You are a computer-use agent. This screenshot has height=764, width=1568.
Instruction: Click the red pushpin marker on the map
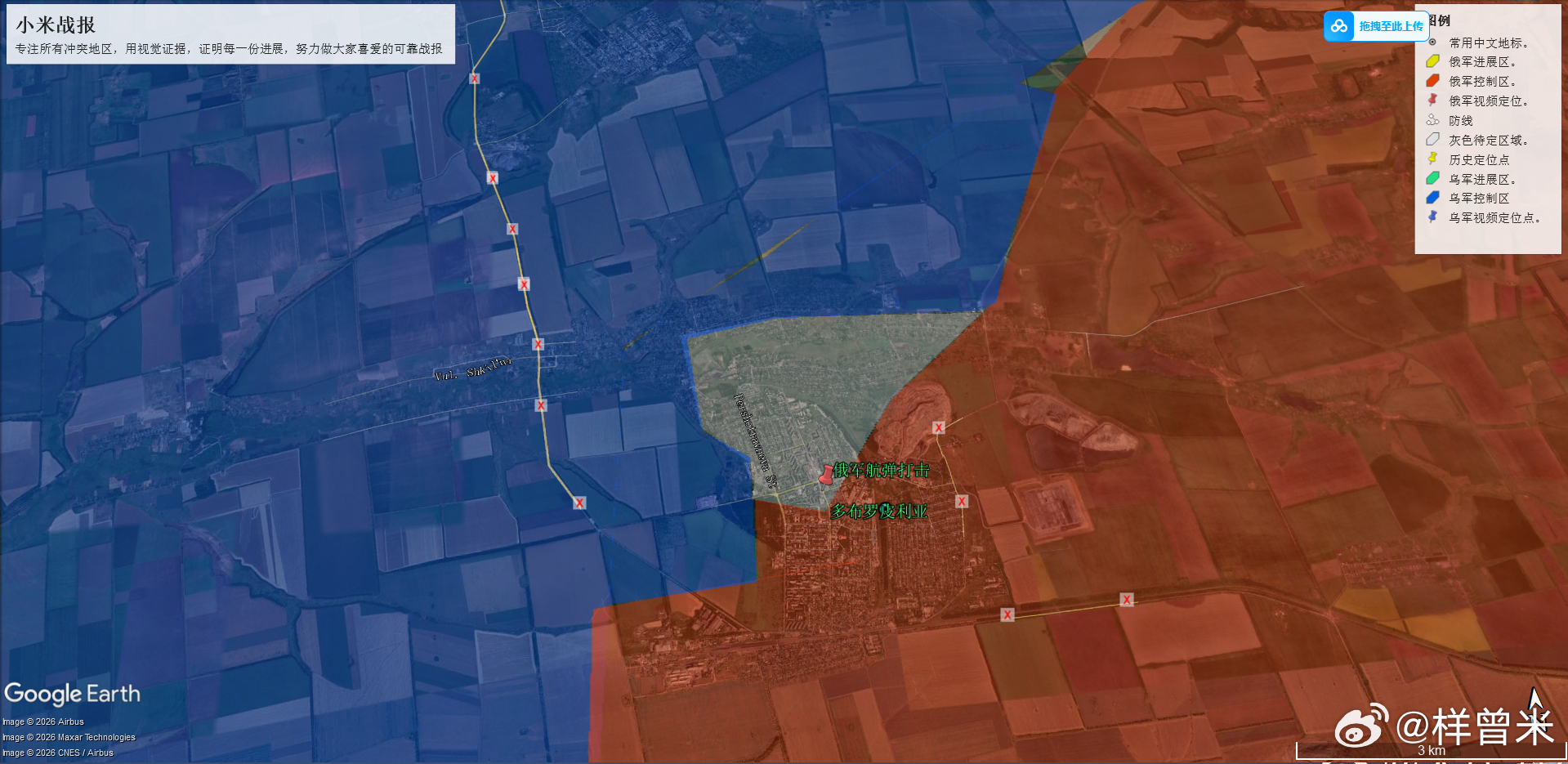click(826, 474)
